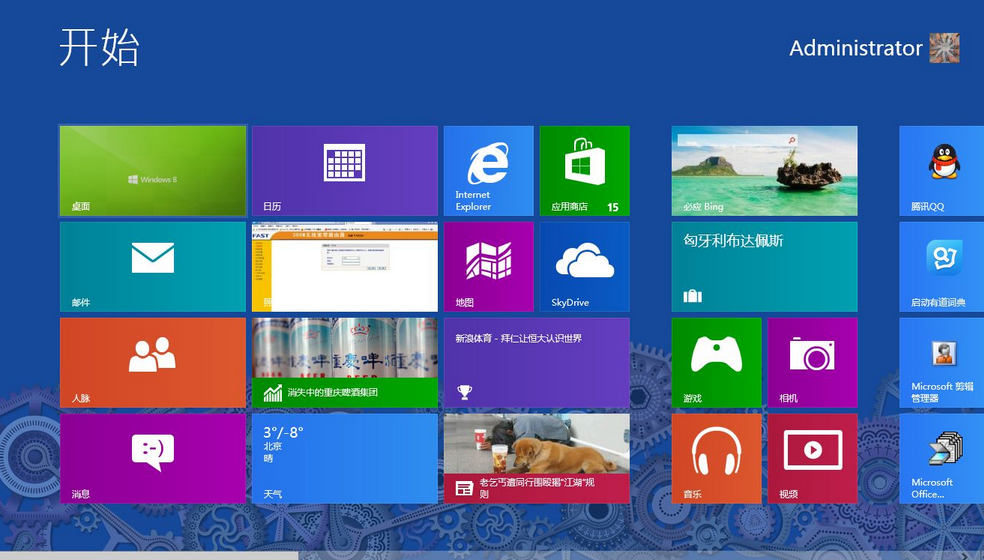Open the Mail (邮件) tile
The width and height of the screenshot is (984, 560).
[153, 267]
